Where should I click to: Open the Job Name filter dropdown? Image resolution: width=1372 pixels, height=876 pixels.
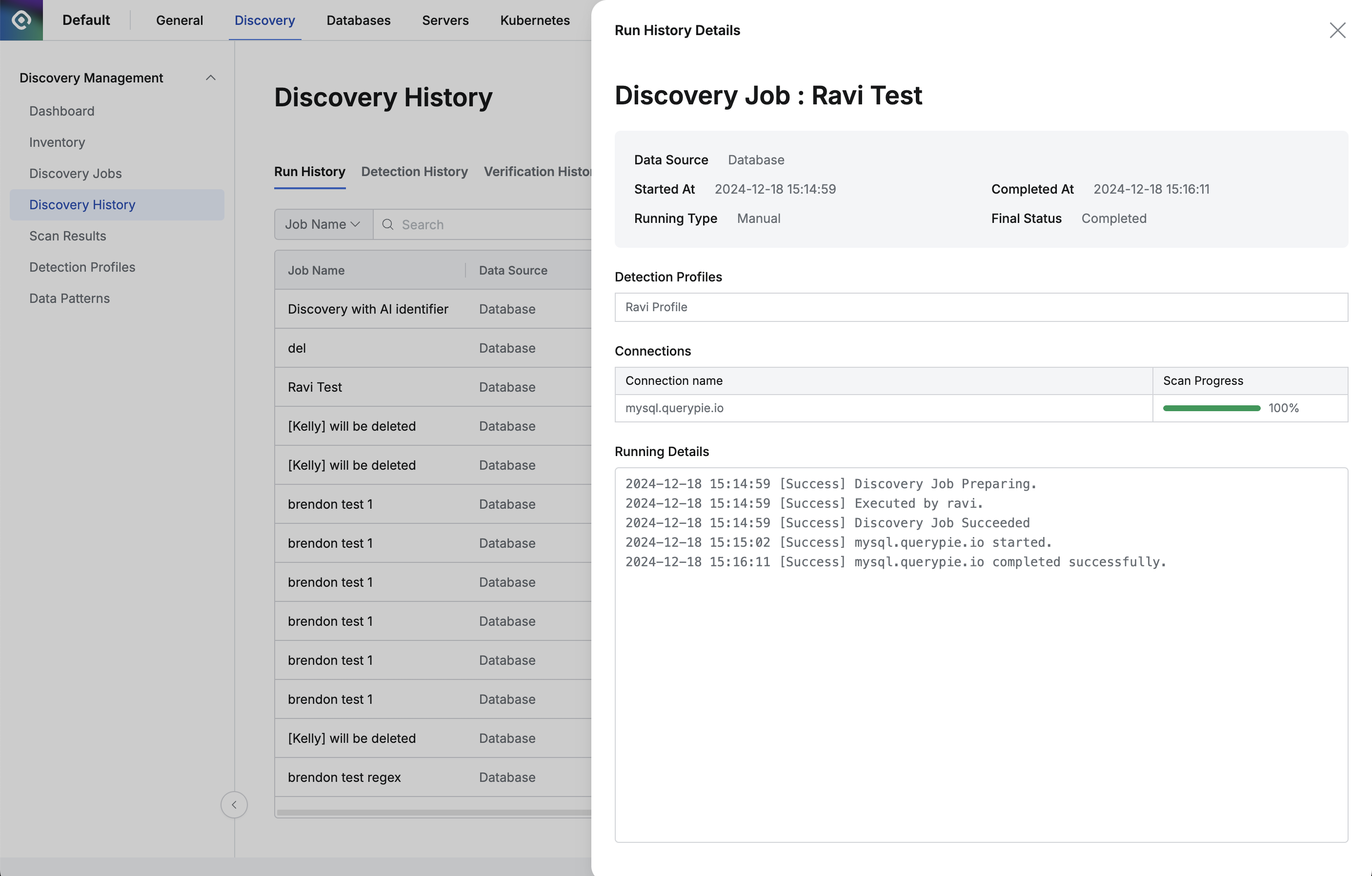point(323,224)
